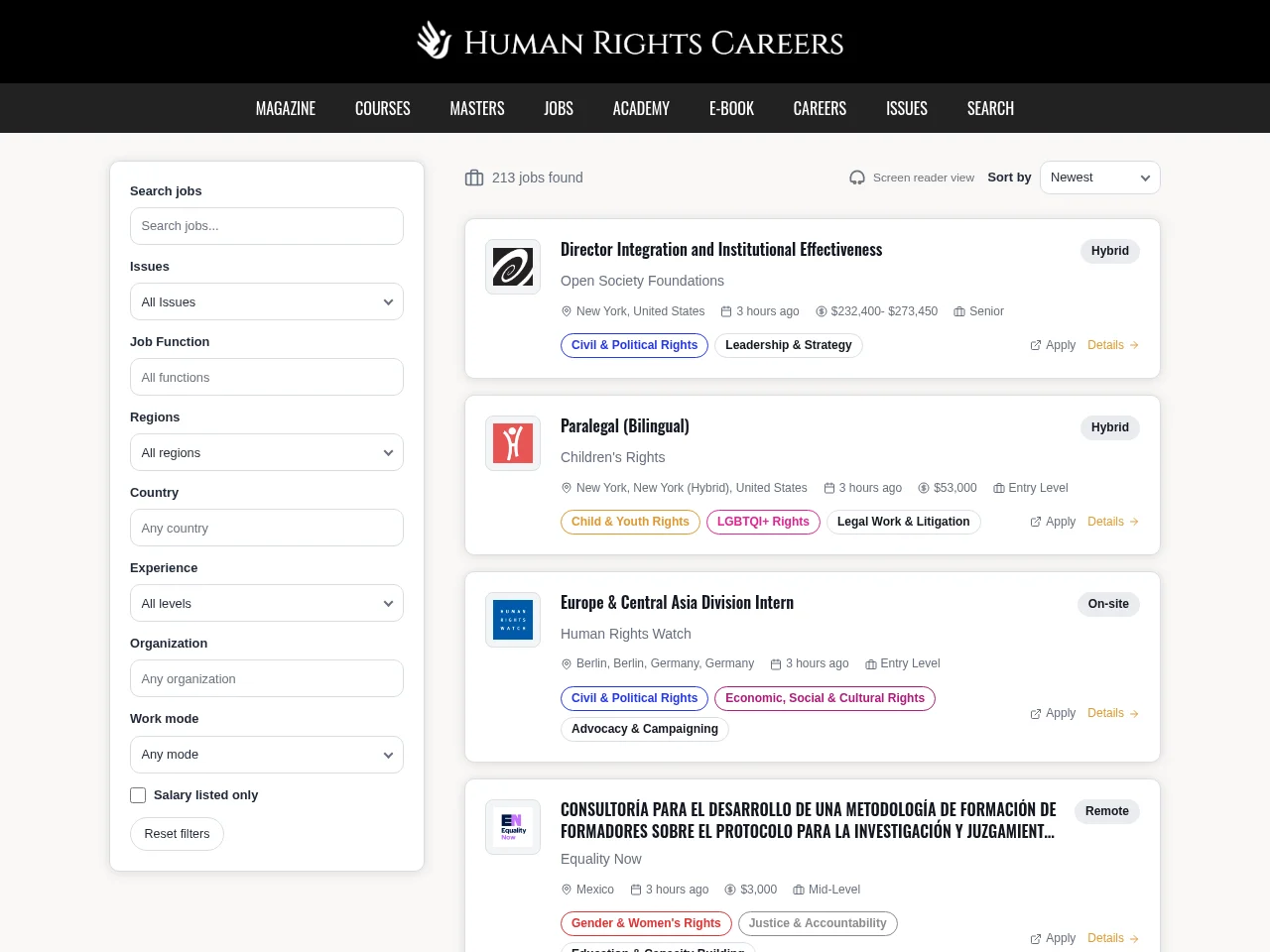This screenshot has height=952, width=1270.
Task: Click the location pin icon beside Mexico
Action: pyautogui.click(x=567, y=890)
